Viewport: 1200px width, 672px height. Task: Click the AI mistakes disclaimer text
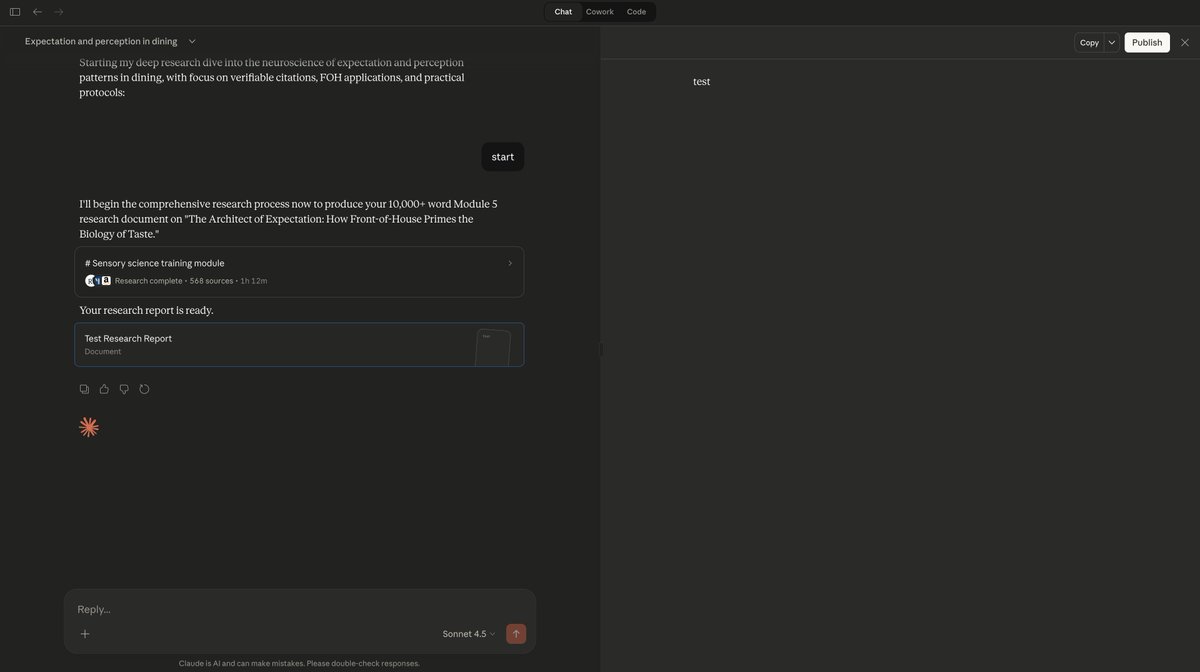click(299, 664)
